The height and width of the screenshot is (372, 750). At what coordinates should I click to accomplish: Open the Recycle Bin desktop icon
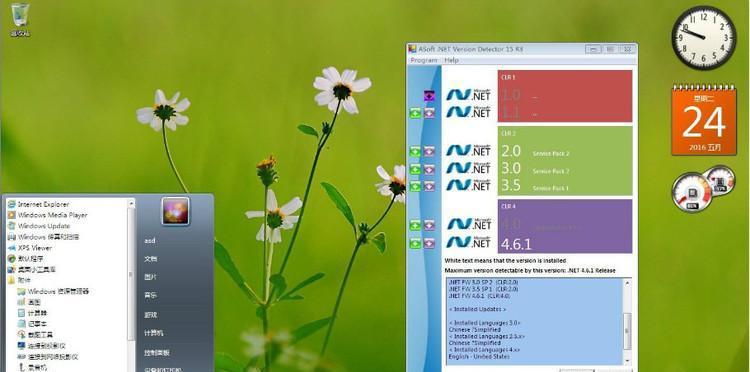(20, 19)
